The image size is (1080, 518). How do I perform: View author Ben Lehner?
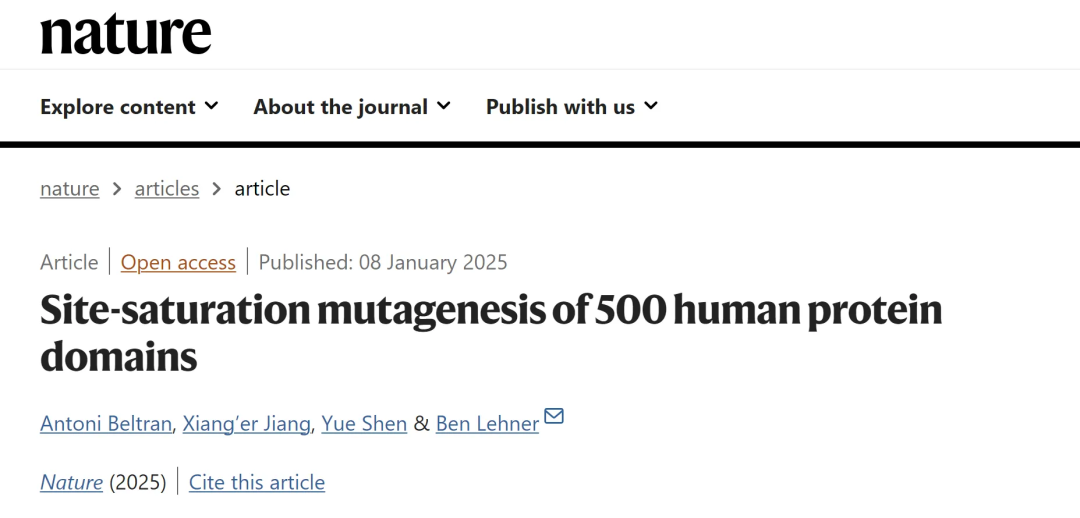(x=487, y=424)
